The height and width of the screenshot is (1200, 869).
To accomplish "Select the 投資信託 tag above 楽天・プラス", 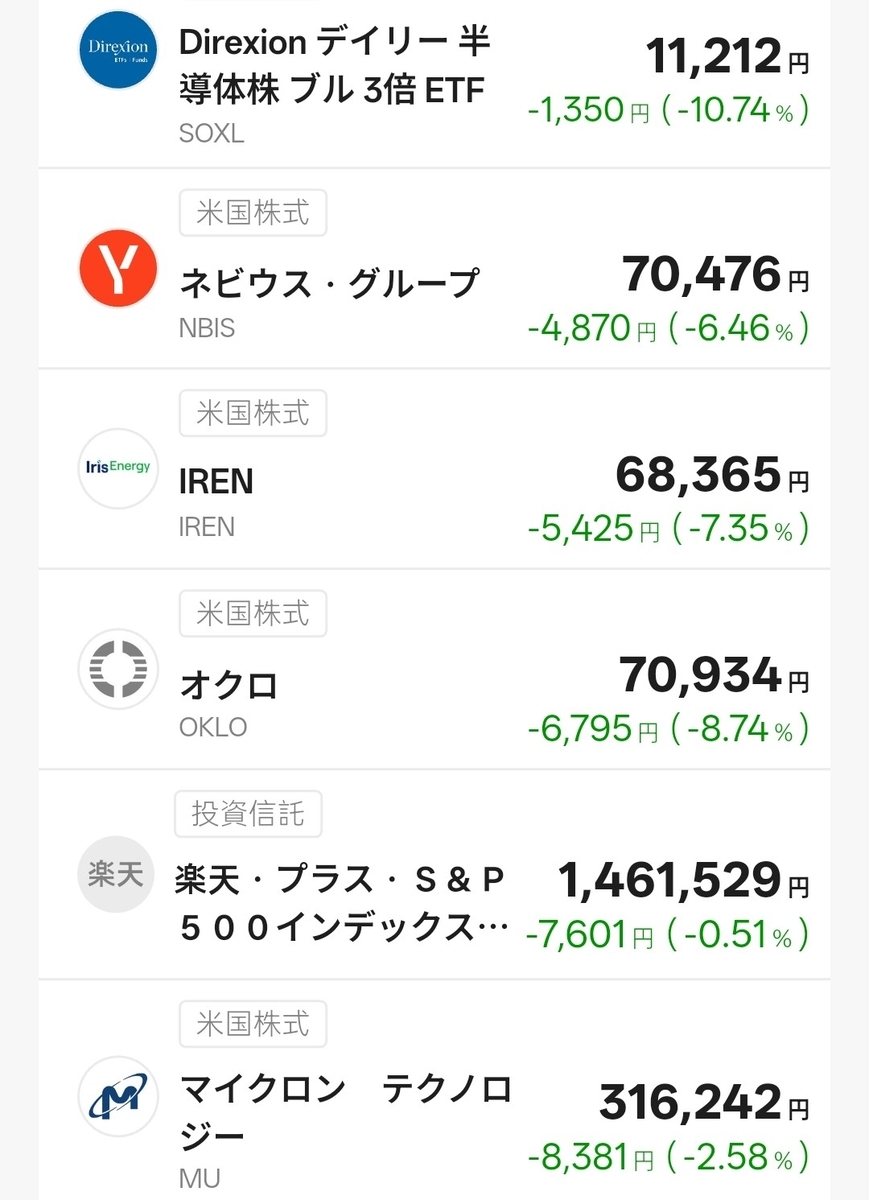I will [x=248, y=815].
